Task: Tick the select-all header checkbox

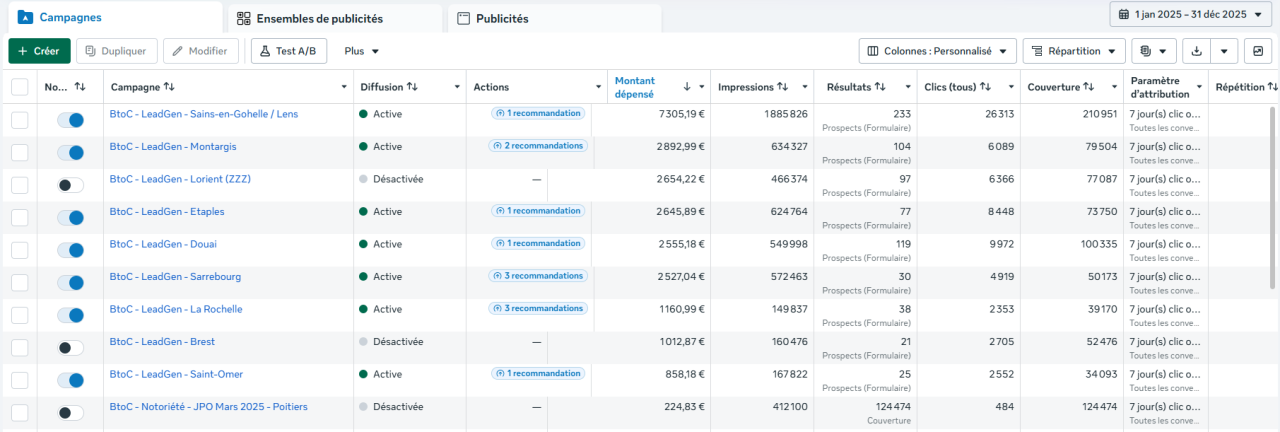Action: coord(20,87)
